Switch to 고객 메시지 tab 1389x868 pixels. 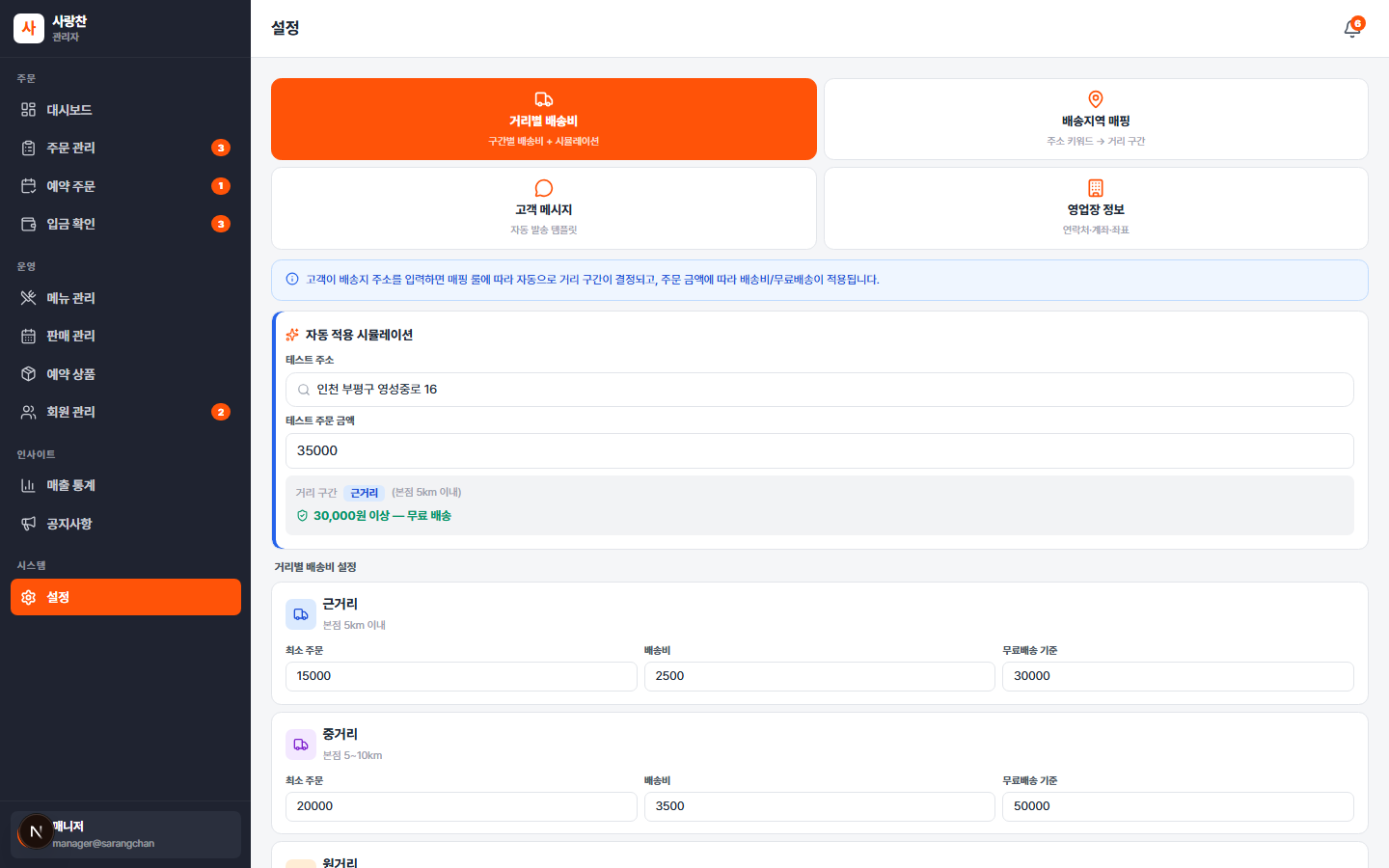coord(544,208)
